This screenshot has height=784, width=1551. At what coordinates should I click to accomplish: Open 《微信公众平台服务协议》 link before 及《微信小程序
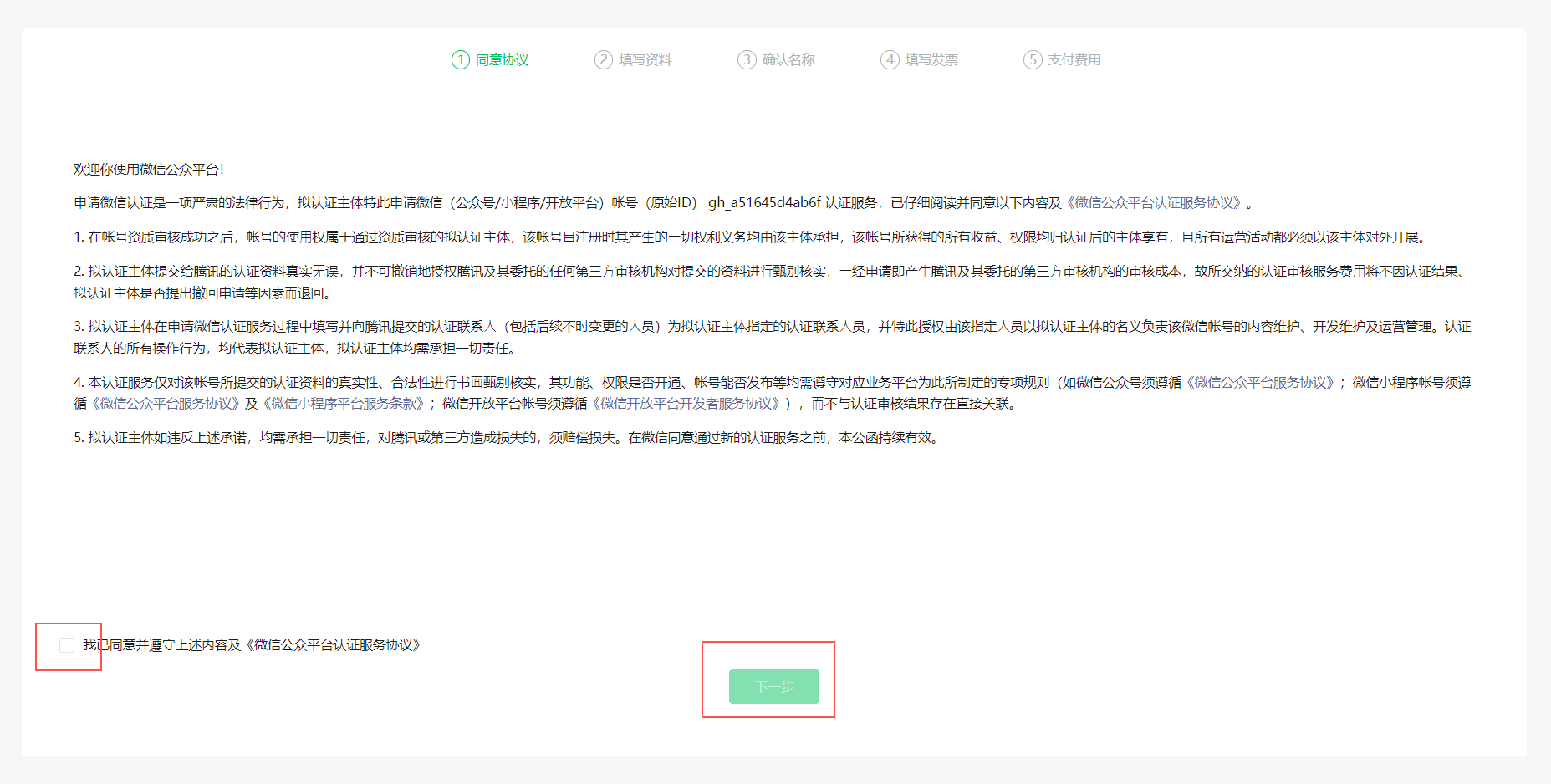pyautogui.click(x=166, y=403)
